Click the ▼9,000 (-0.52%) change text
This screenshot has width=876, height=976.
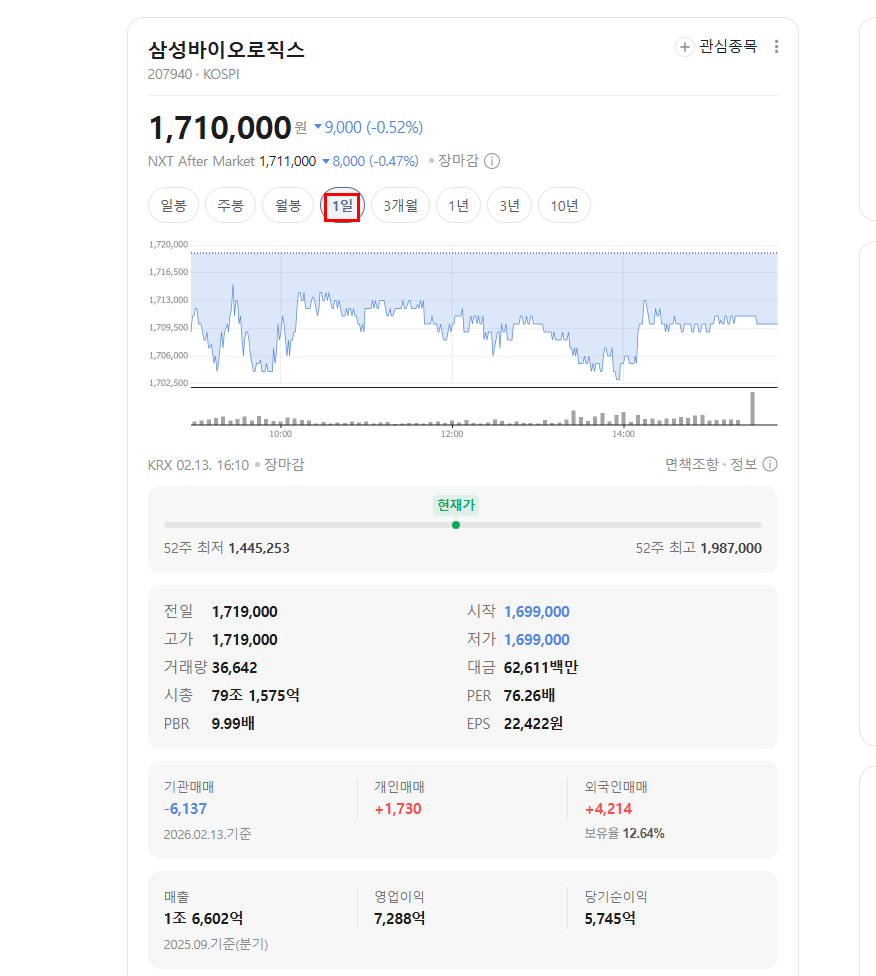click(369, 128)
